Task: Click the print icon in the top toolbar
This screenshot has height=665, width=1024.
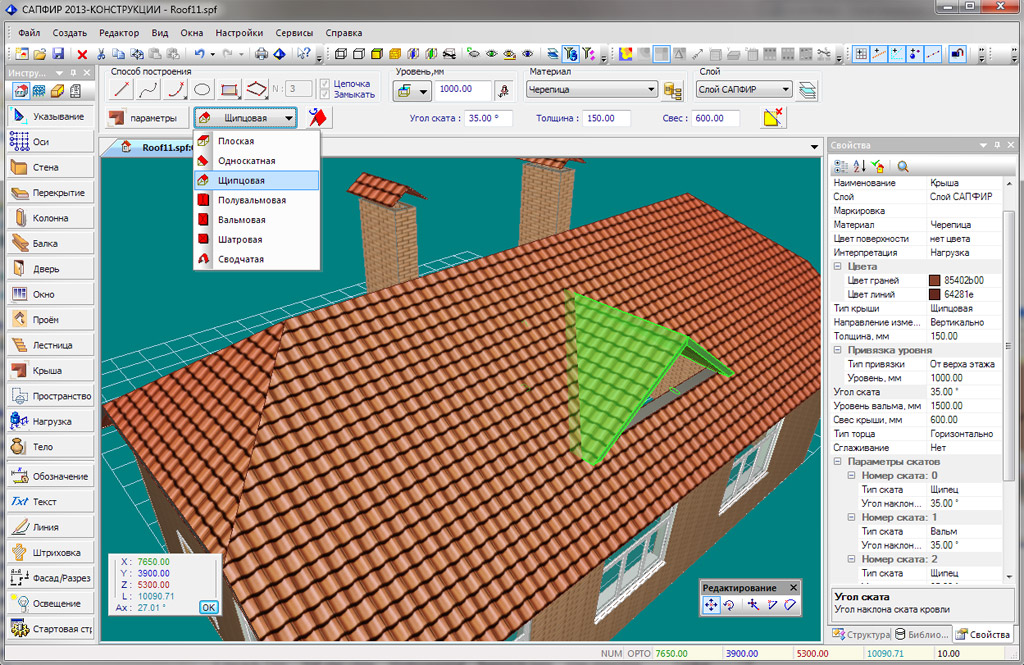Action: tap(261, 54)
